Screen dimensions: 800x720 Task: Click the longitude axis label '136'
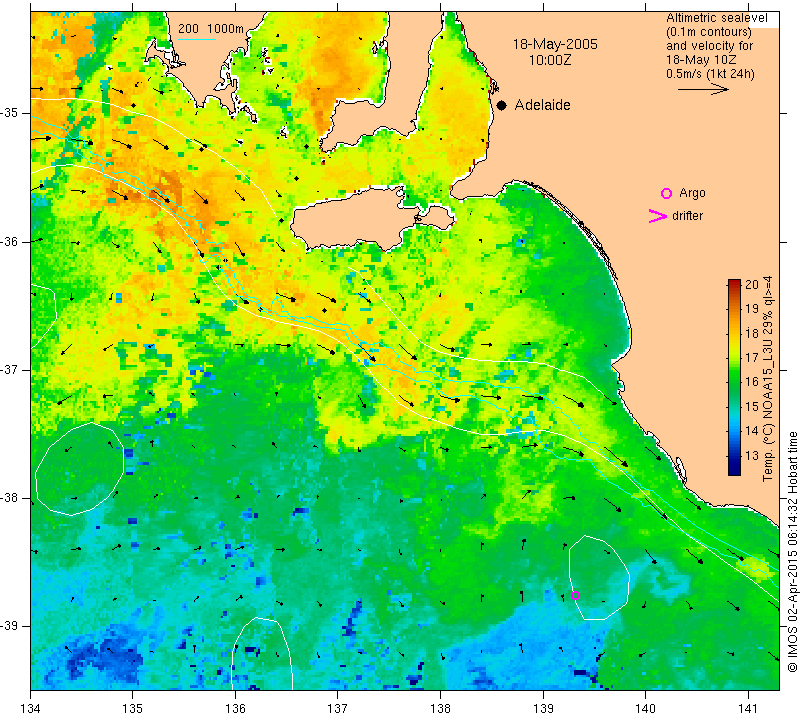(x=235, y=708)
